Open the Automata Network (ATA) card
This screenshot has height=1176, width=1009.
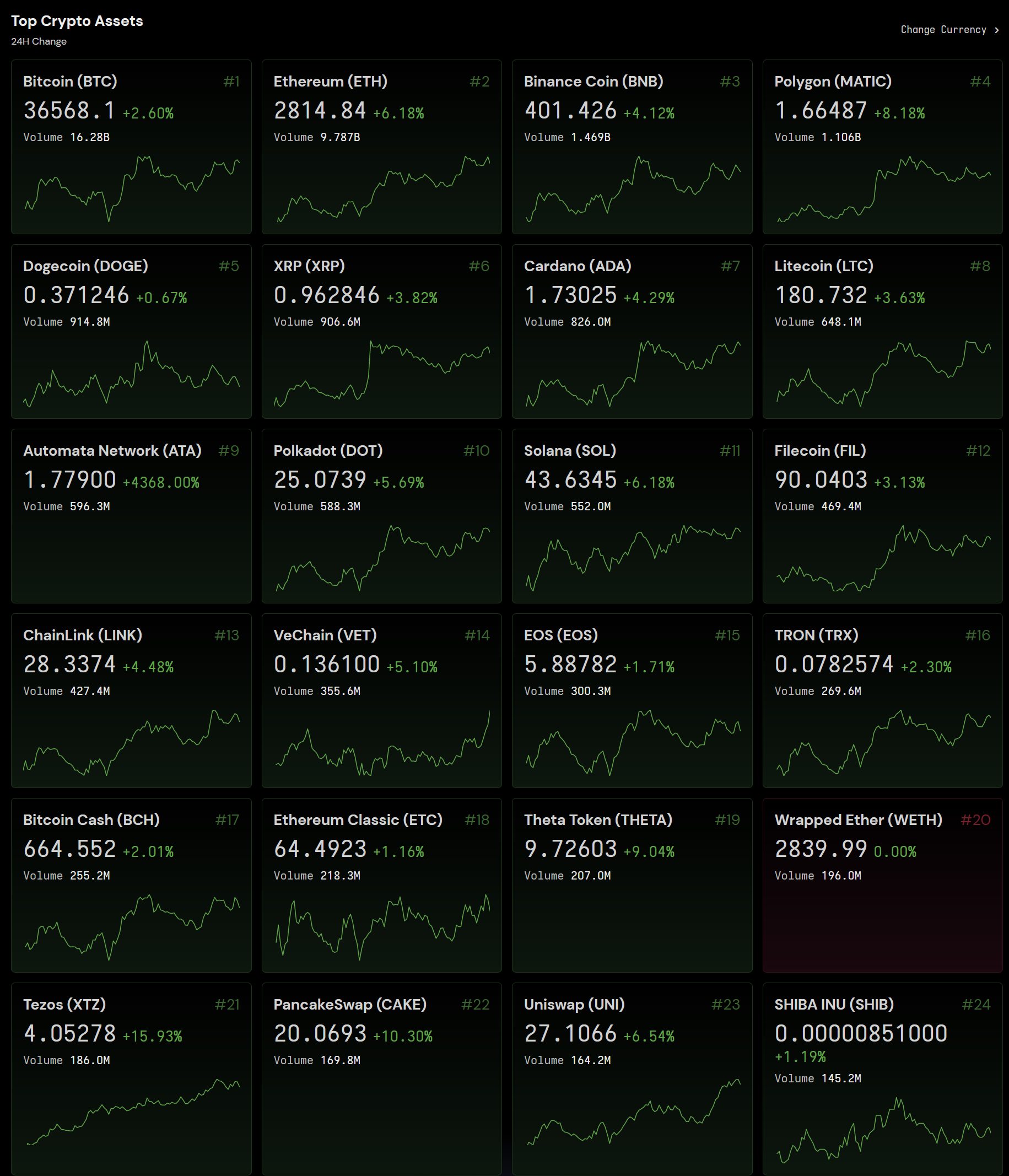(131, 515)
